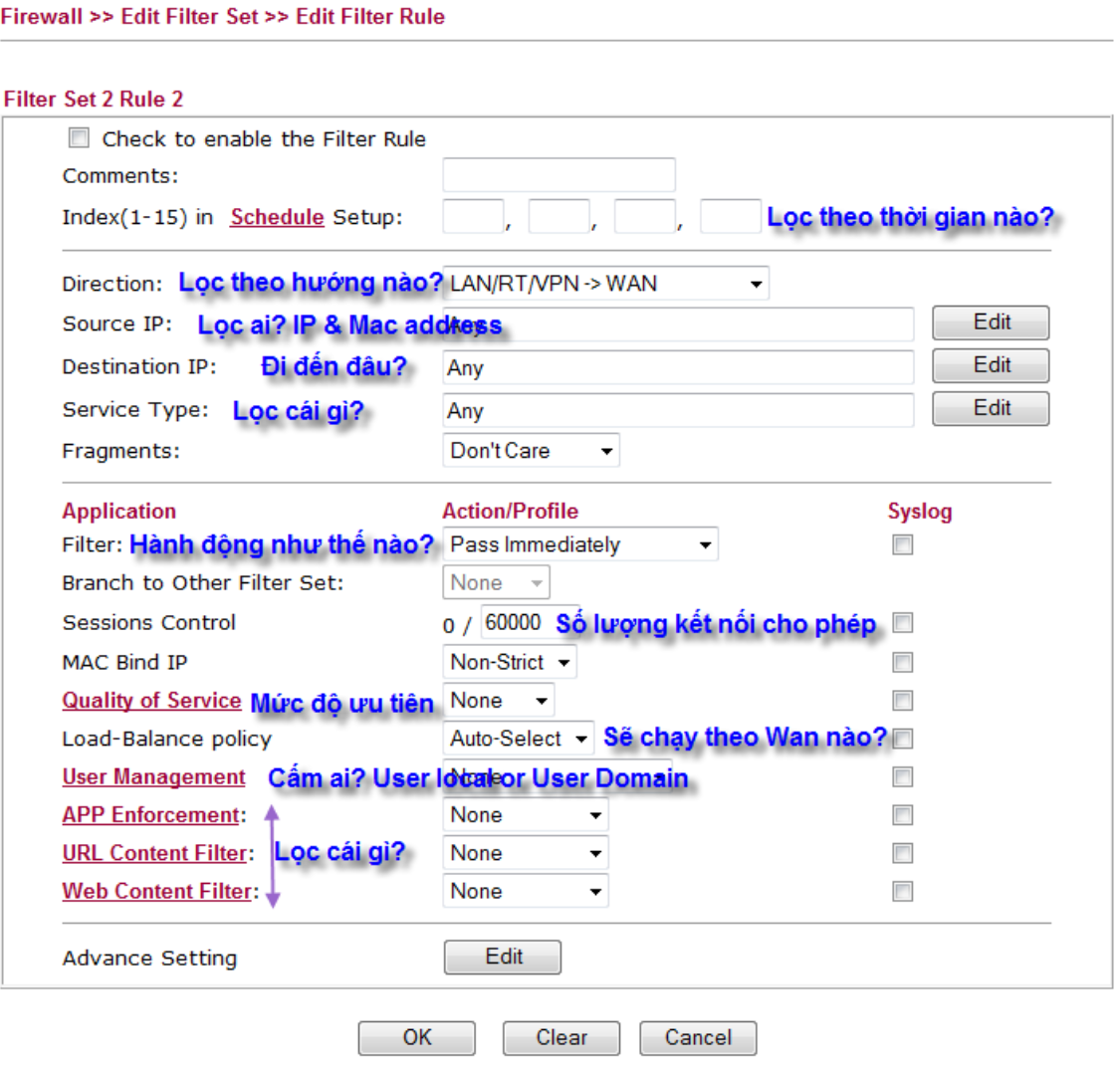Click the Service Type value field
This screenshot has width=1120, height=1075.
point(678,411)
